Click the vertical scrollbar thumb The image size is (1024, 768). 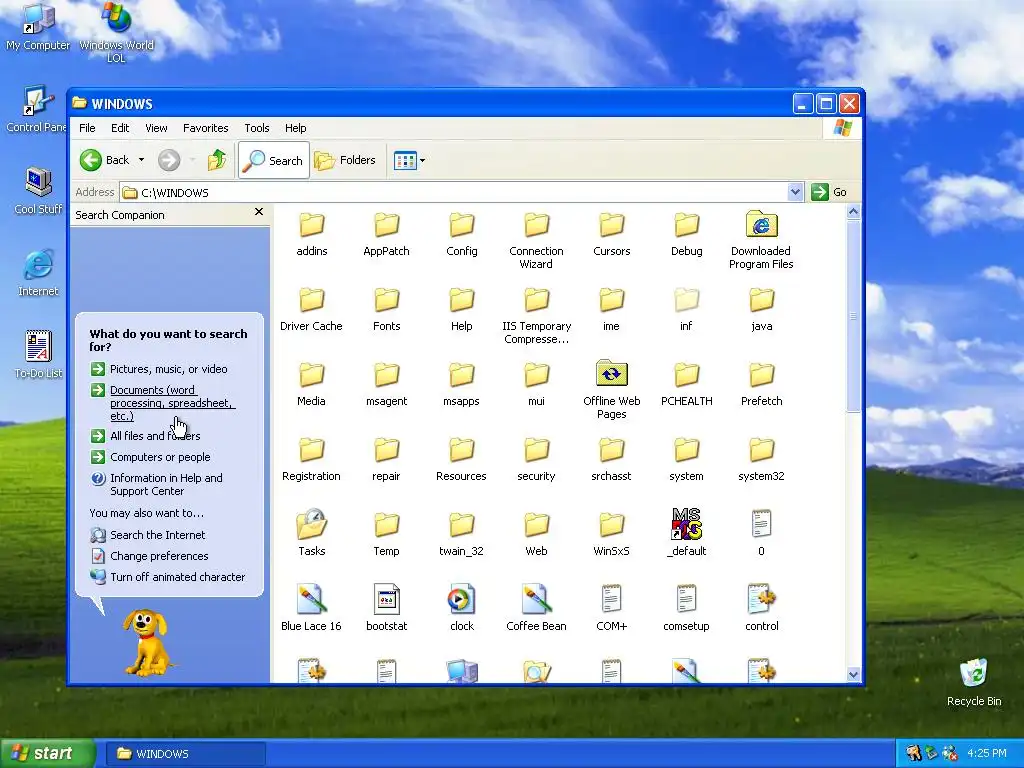pyautogui.click(x=853, y=316)
